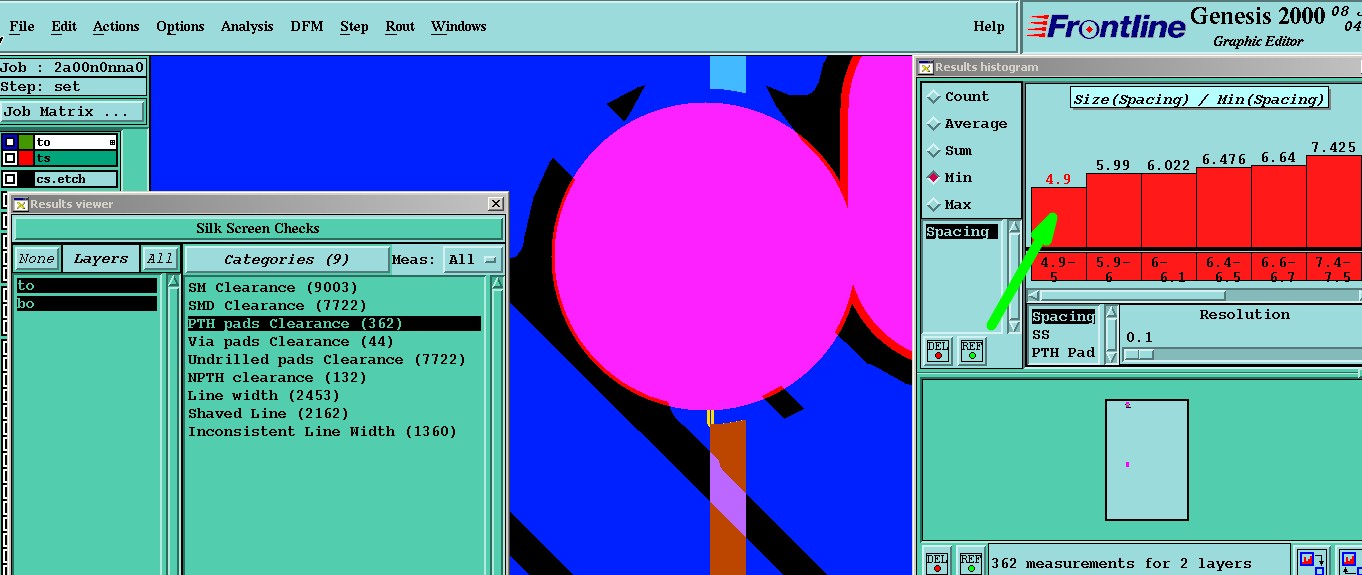The image size is (1362, 575).
Task: Click REF icon in the histogram panel
Action: [x=971, y=350]
